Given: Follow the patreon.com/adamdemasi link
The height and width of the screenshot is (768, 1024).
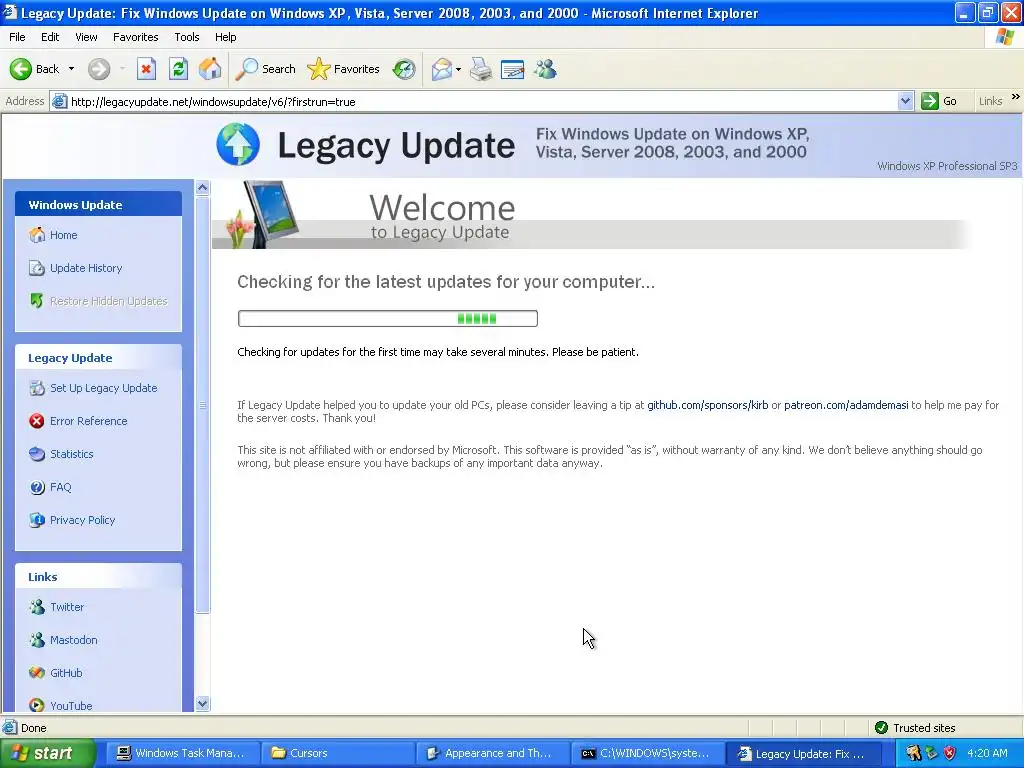Looking at the screenshot, I should click(846, 405).
